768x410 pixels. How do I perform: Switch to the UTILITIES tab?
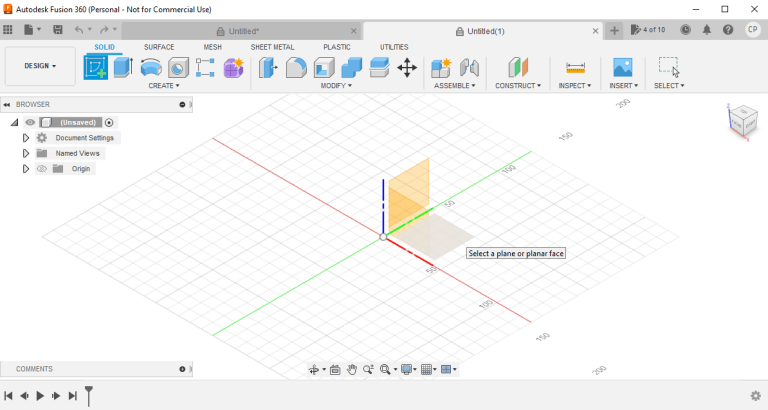click(x=394, y=47)
